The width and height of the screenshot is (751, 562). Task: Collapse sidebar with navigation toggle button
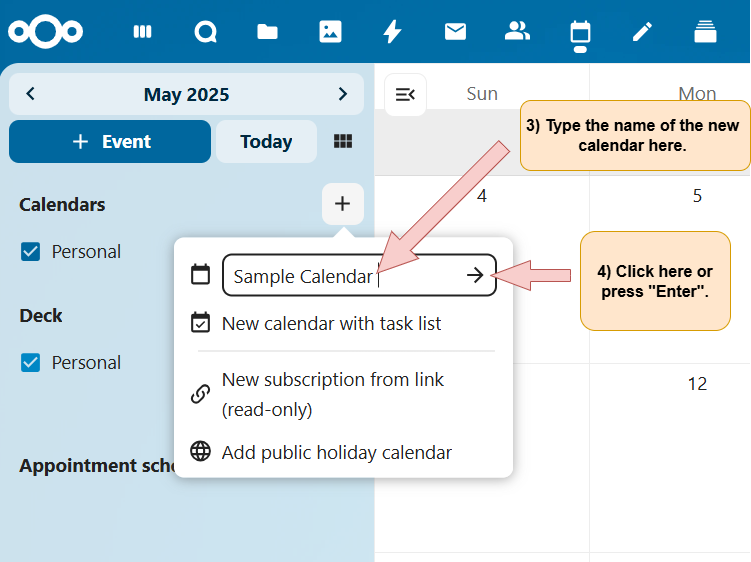coord(405,94)
